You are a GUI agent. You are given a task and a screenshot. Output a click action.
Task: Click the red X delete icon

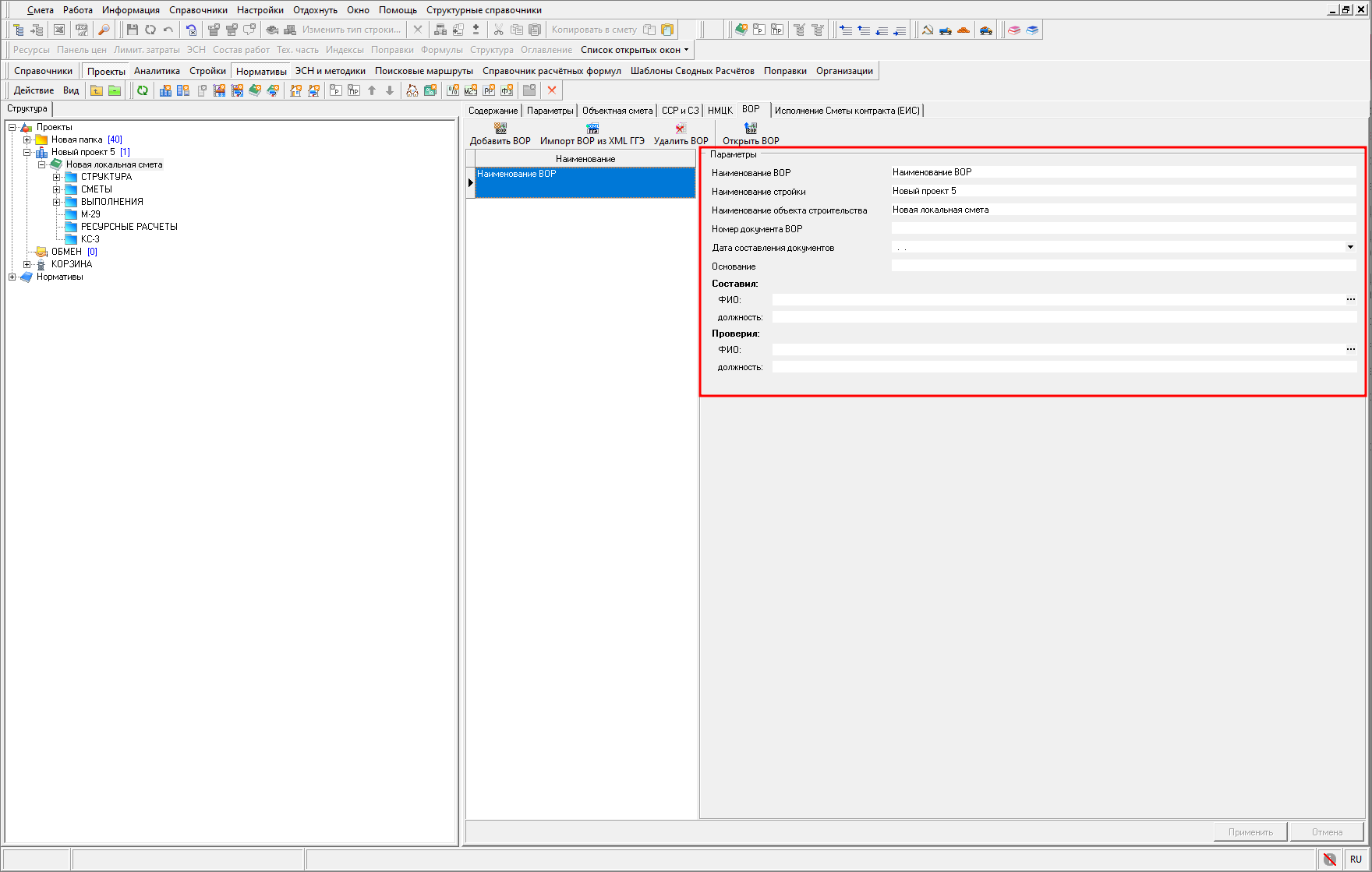[552, 90]
